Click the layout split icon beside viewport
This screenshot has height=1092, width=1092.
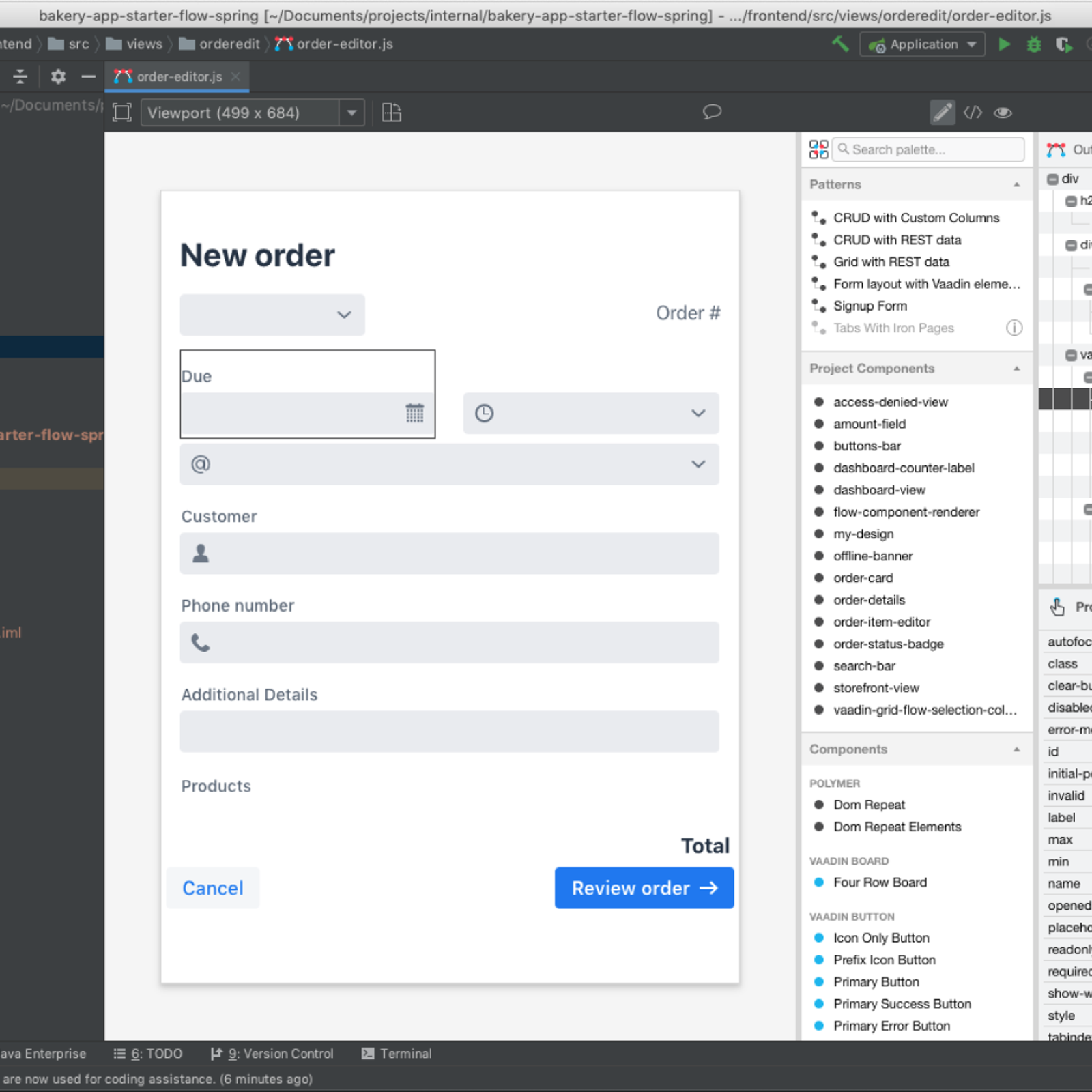point(392,113)
